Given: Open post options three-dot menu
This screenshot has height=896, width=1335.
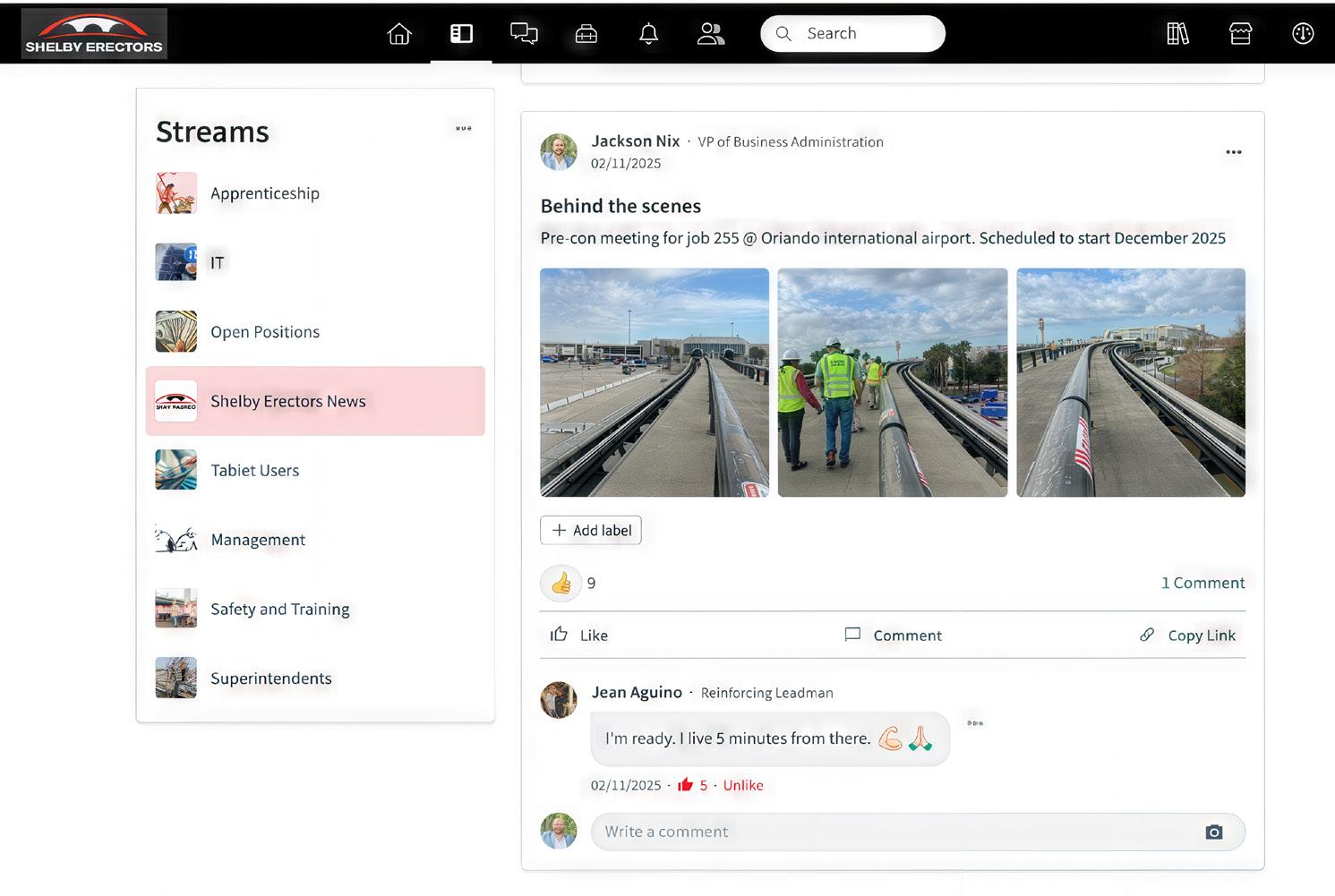Looking at the screenshot, I should coord(1234,152).
